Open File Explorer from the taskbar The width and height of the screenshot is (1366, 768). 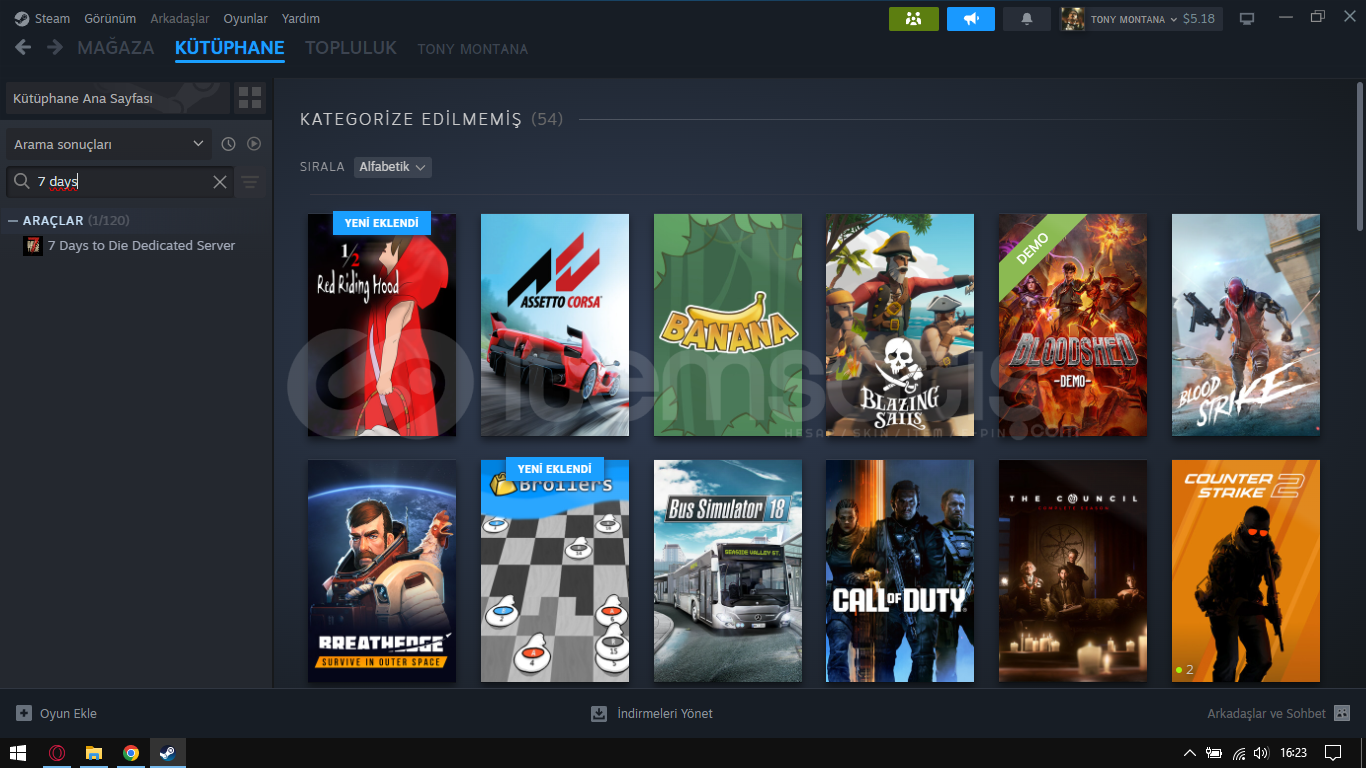coord(94,753)
